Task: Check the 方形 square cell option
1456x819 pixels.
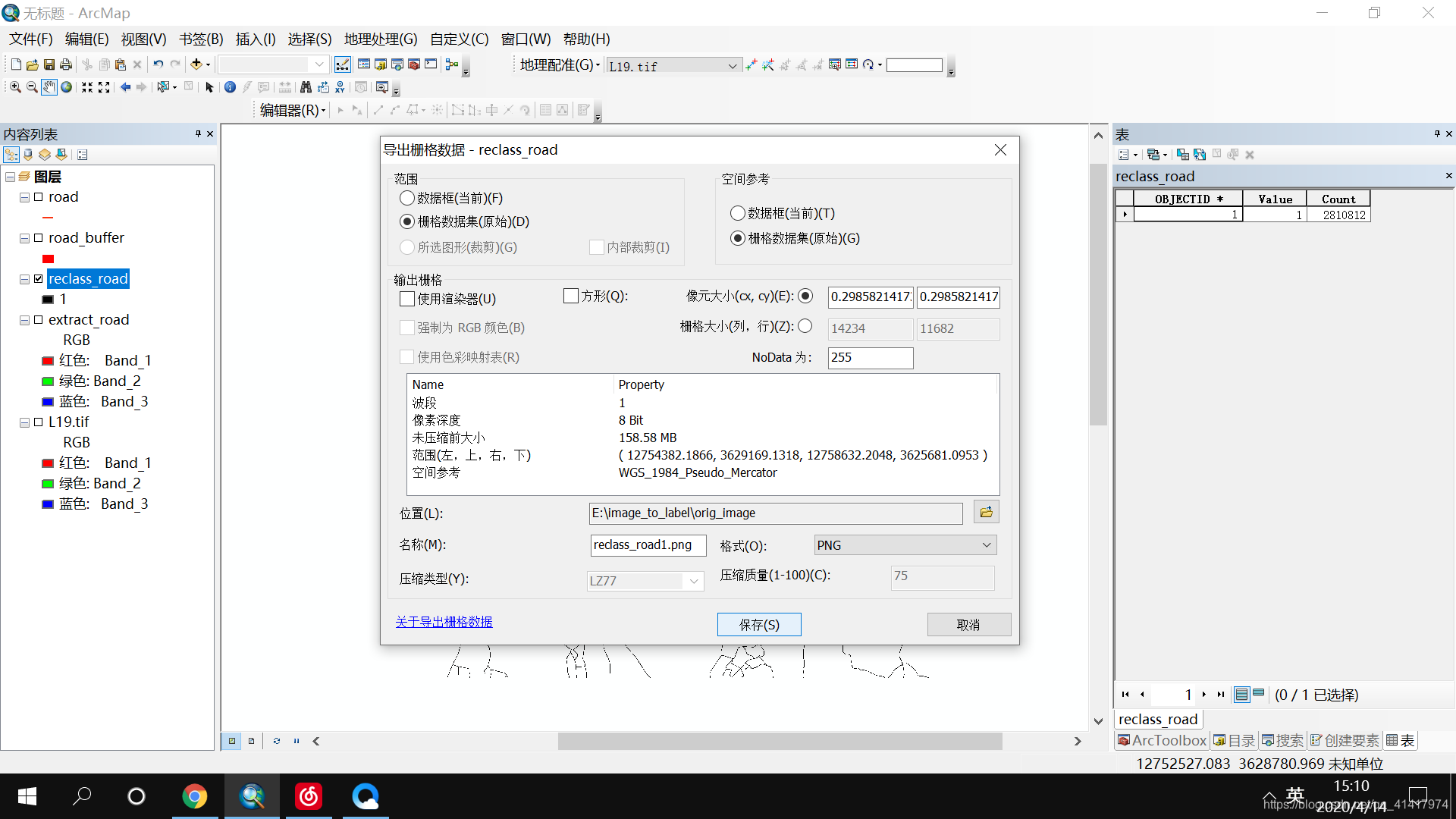Action: 571,296
